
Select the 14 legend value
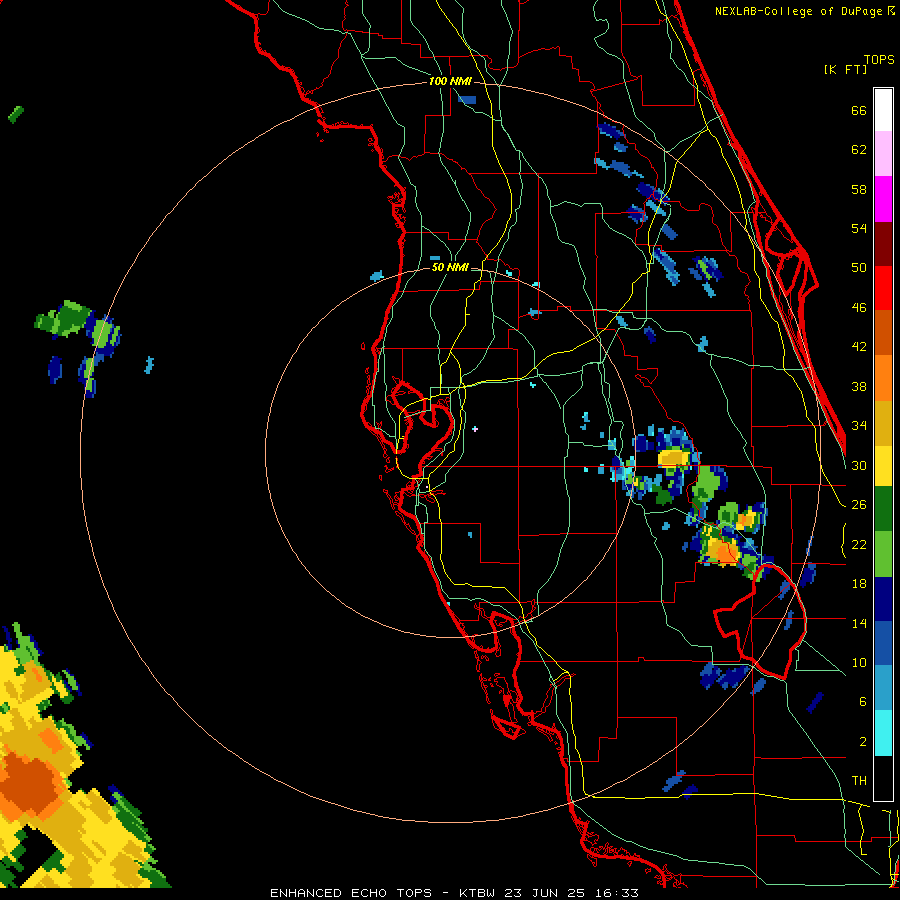[859, 623]
